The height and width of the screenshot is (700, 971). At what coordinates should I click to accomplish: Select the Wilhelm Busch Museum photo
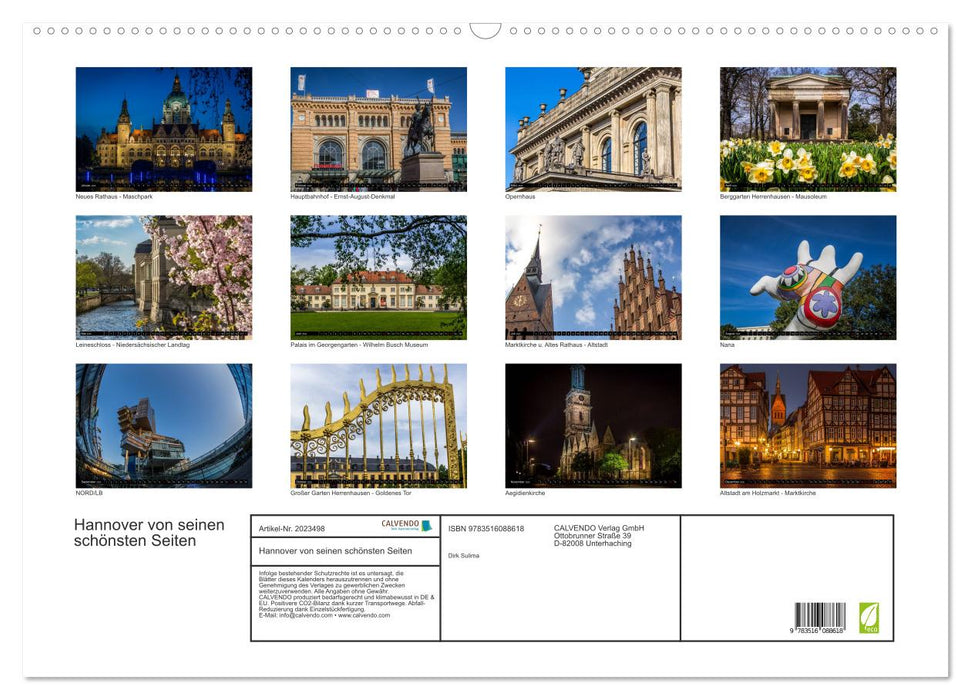378,277
